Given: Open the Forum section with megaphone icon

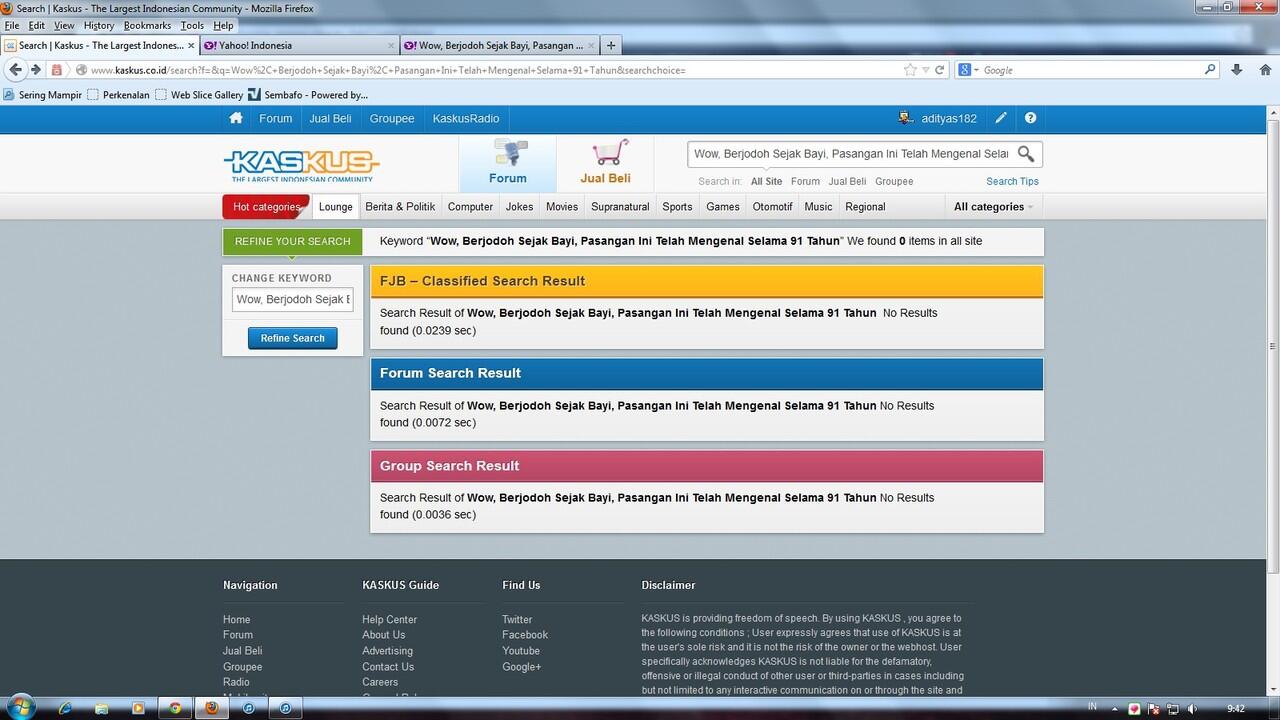Looking at the screenshot, I should [x=508, y=162].
